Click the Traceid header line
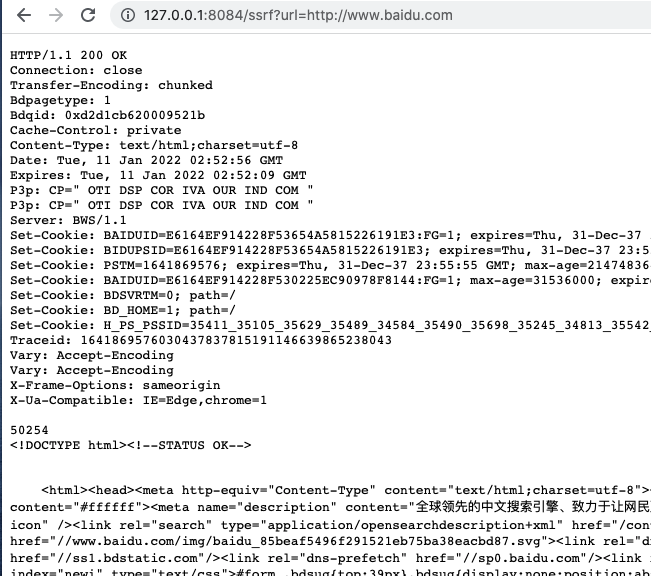 (201, 340)
